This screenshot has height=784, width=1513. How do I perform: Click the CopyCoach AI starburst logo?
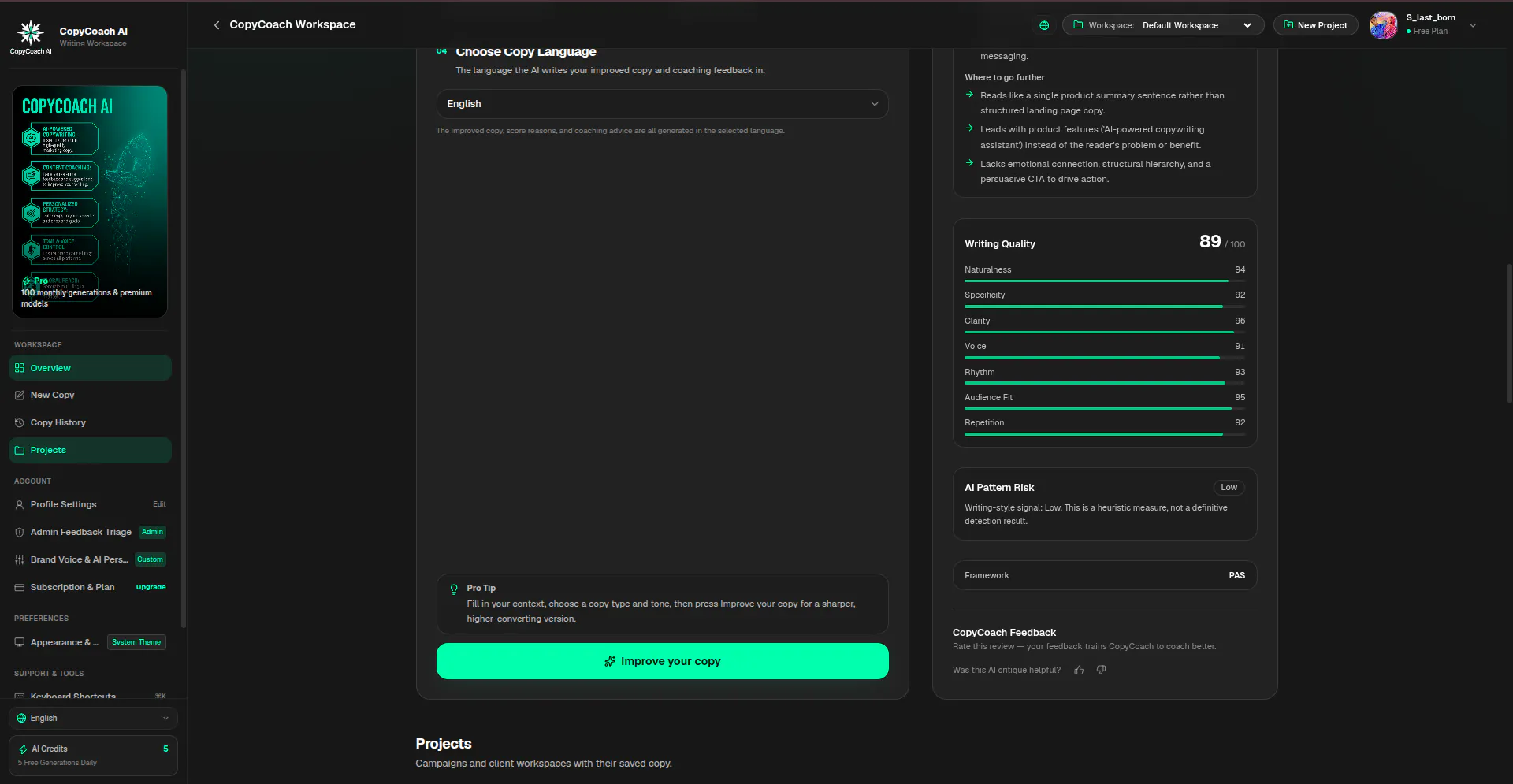31,32
